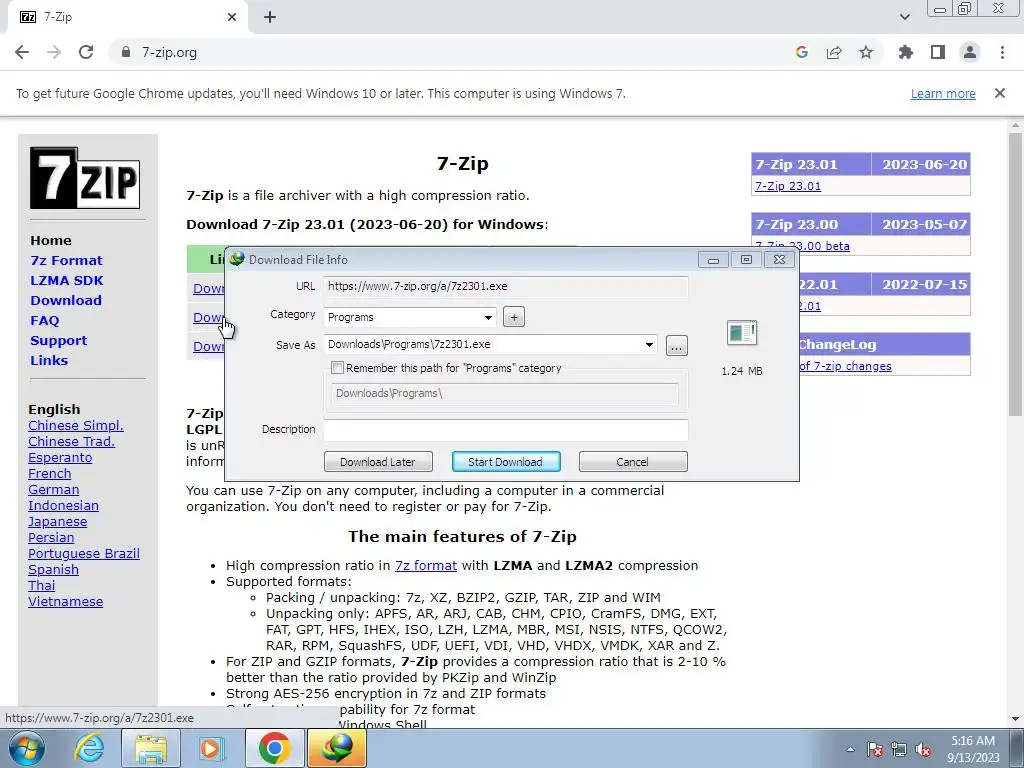Open the tab search chevron
The width and height of the screenshot is (1024, 768).
pos(904,17)
